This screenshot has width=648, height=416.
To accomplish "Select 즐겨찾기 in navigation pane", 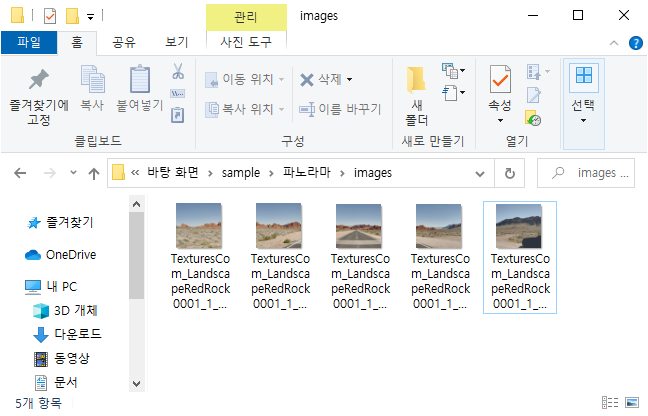I will (x=60, y=223).
